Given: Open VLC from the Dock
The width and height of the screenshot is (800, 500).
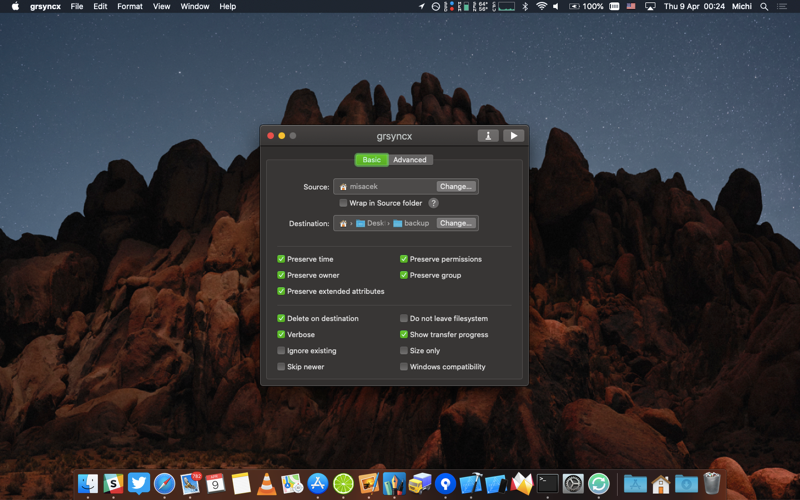Looking at the screenshot, I should point(267,484).
